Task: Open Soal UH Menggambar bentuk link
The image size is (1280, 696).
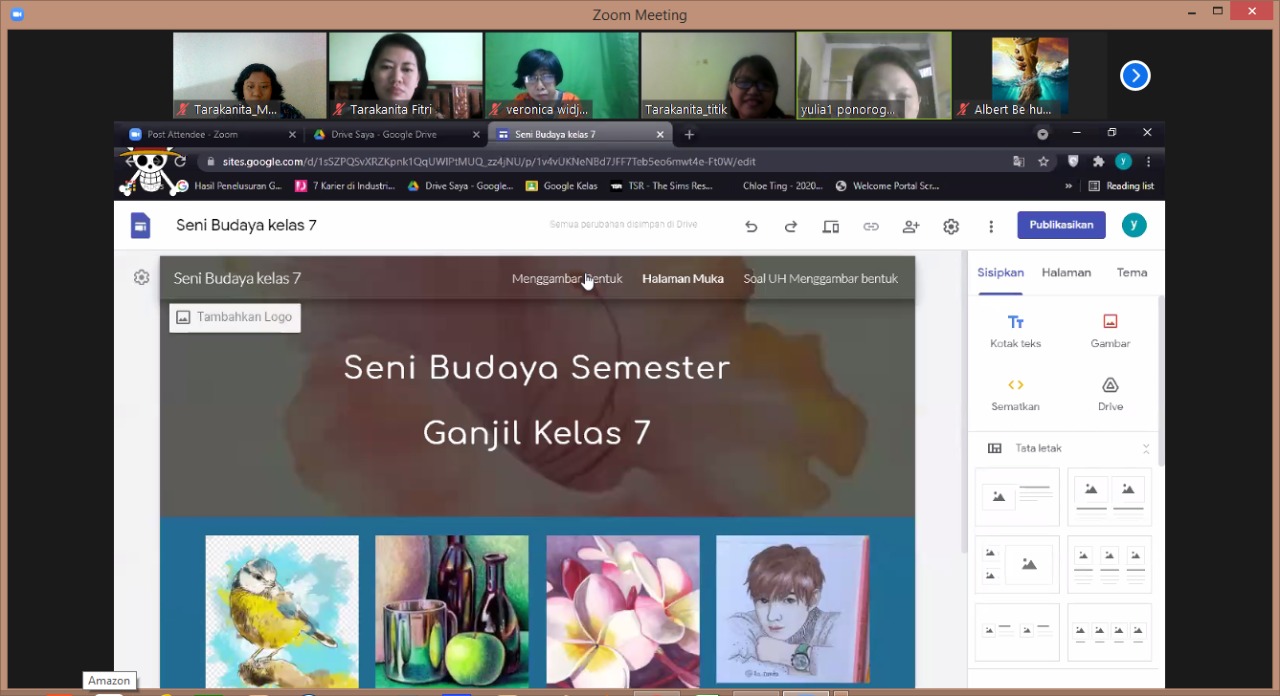Action: (x=821, y=279)
